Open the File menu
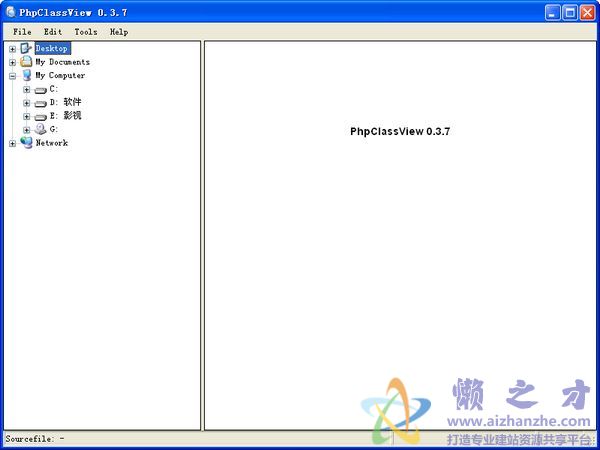 [22, 32]
